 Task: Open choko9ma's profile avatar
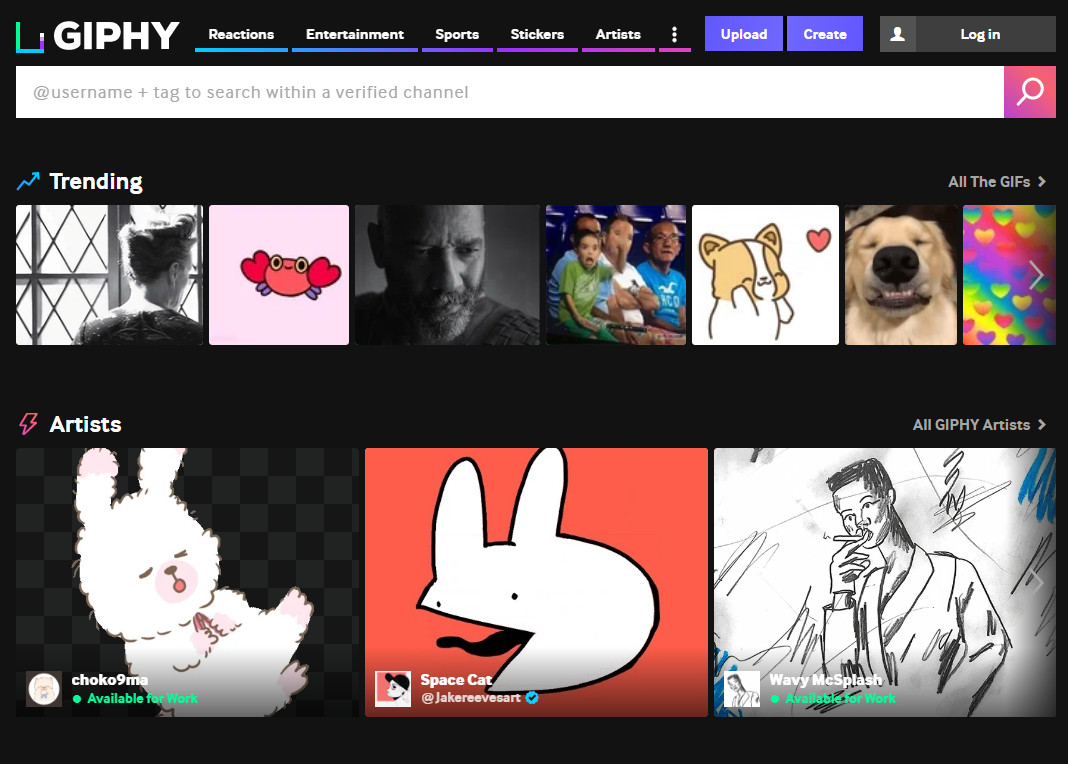point(44,689)
